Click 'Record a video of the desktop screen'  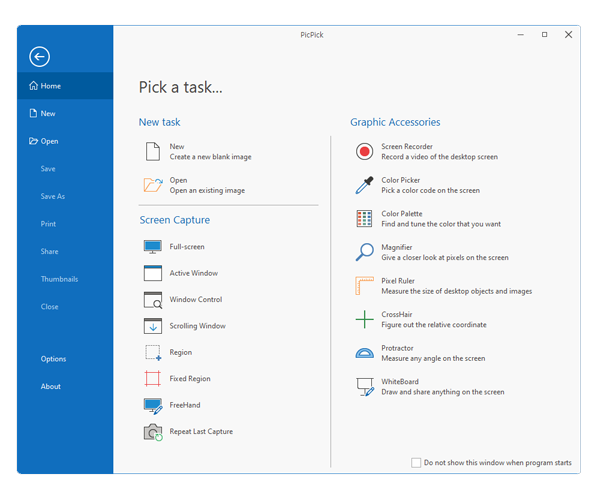point(439,157)
